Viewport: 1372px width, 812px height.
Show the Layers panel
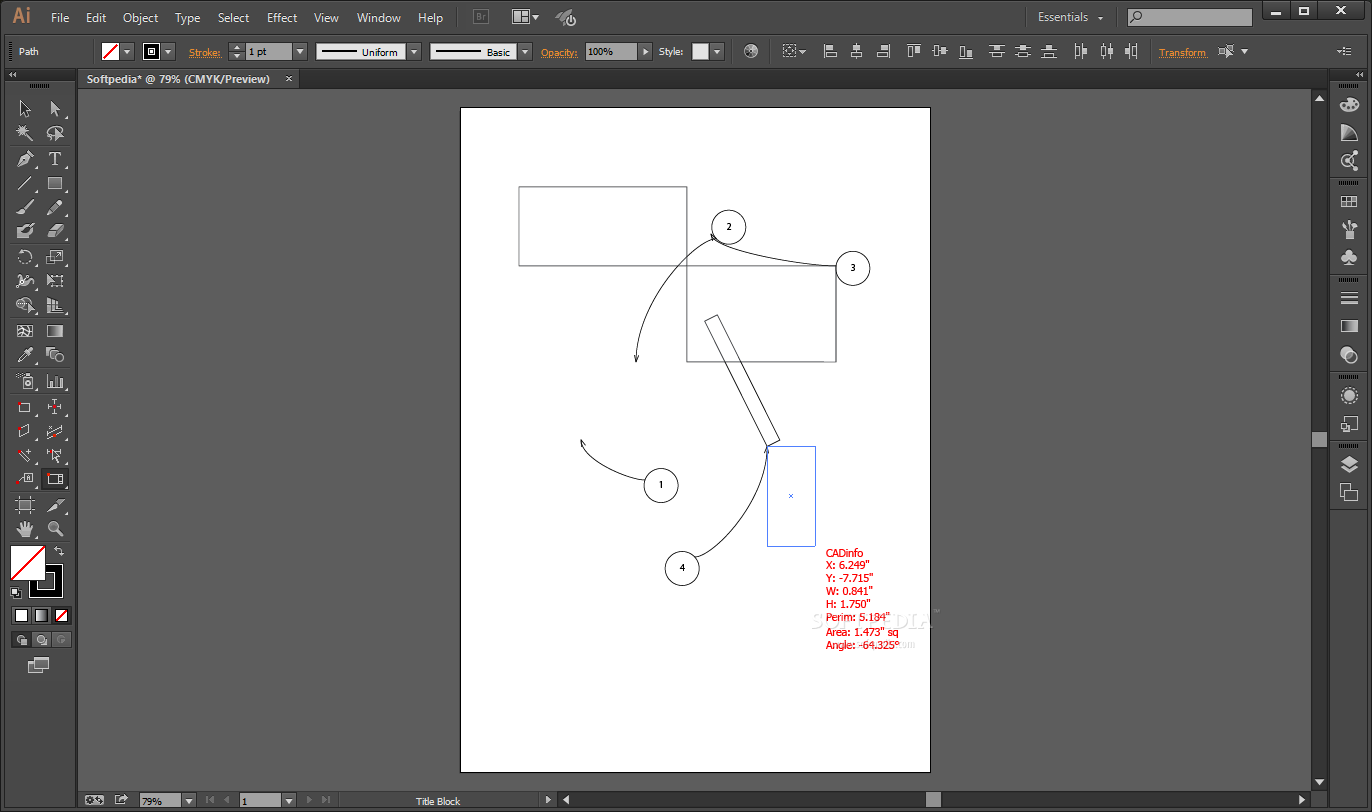[1349, 463]
